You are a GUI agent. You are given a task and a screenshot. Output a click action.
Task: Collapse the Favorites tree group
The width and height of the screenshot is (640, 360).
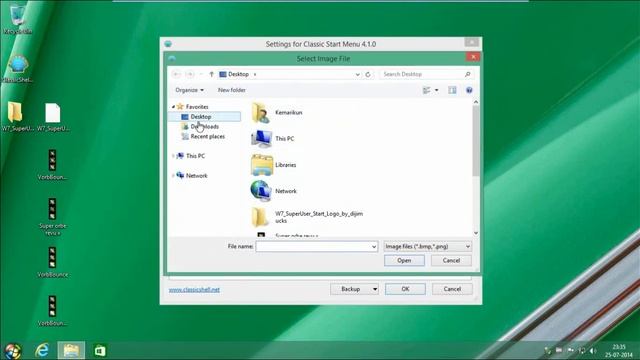[173, 107]
